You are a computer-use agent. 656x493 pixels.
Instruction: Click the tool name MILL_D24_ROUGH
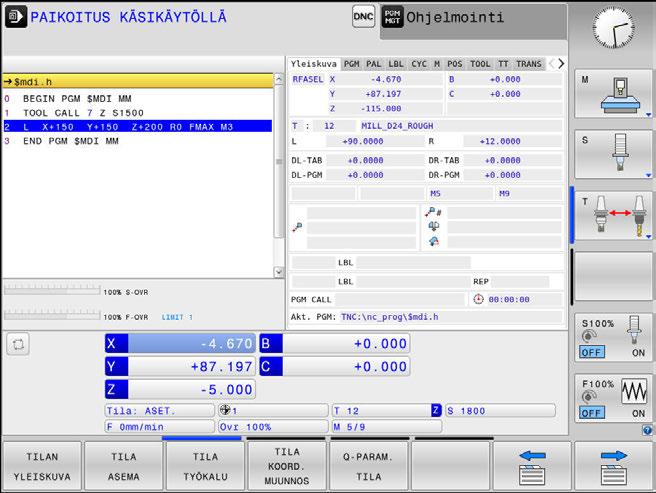[x=397, y=126]
